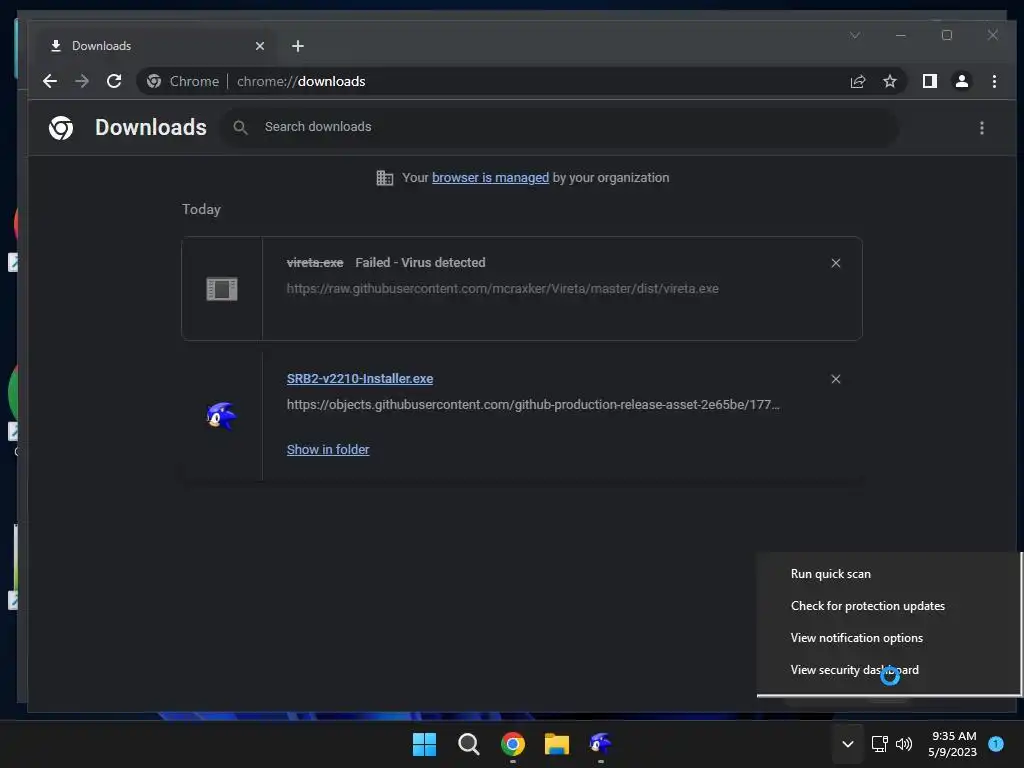Open the clock showing 9:35 AM

953,744
